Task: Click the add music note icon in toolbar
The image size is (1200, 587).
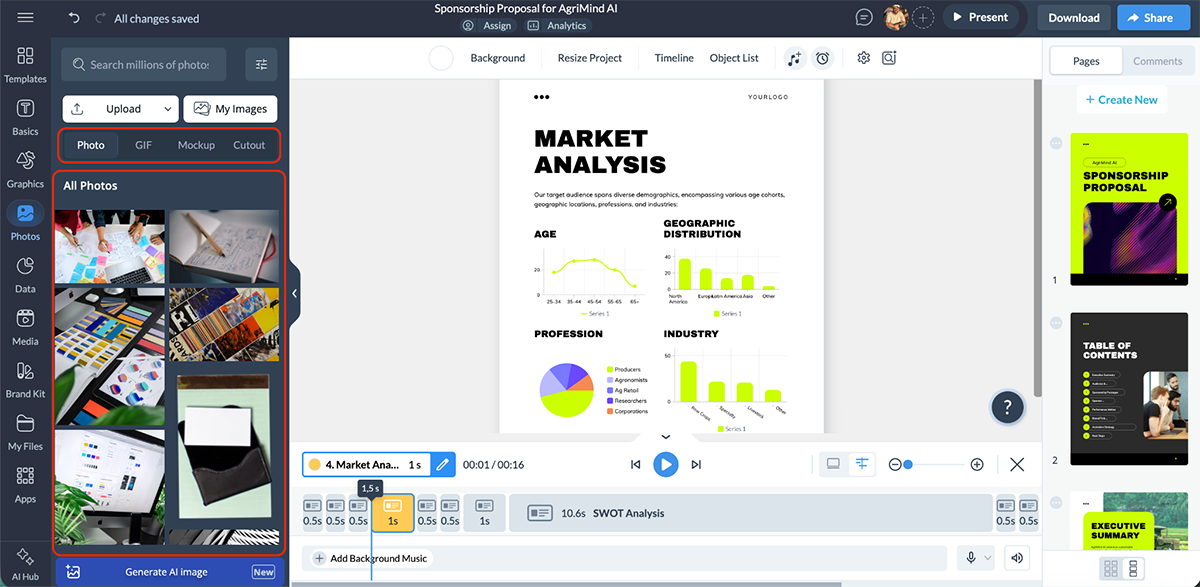Action: click(795, 58)
